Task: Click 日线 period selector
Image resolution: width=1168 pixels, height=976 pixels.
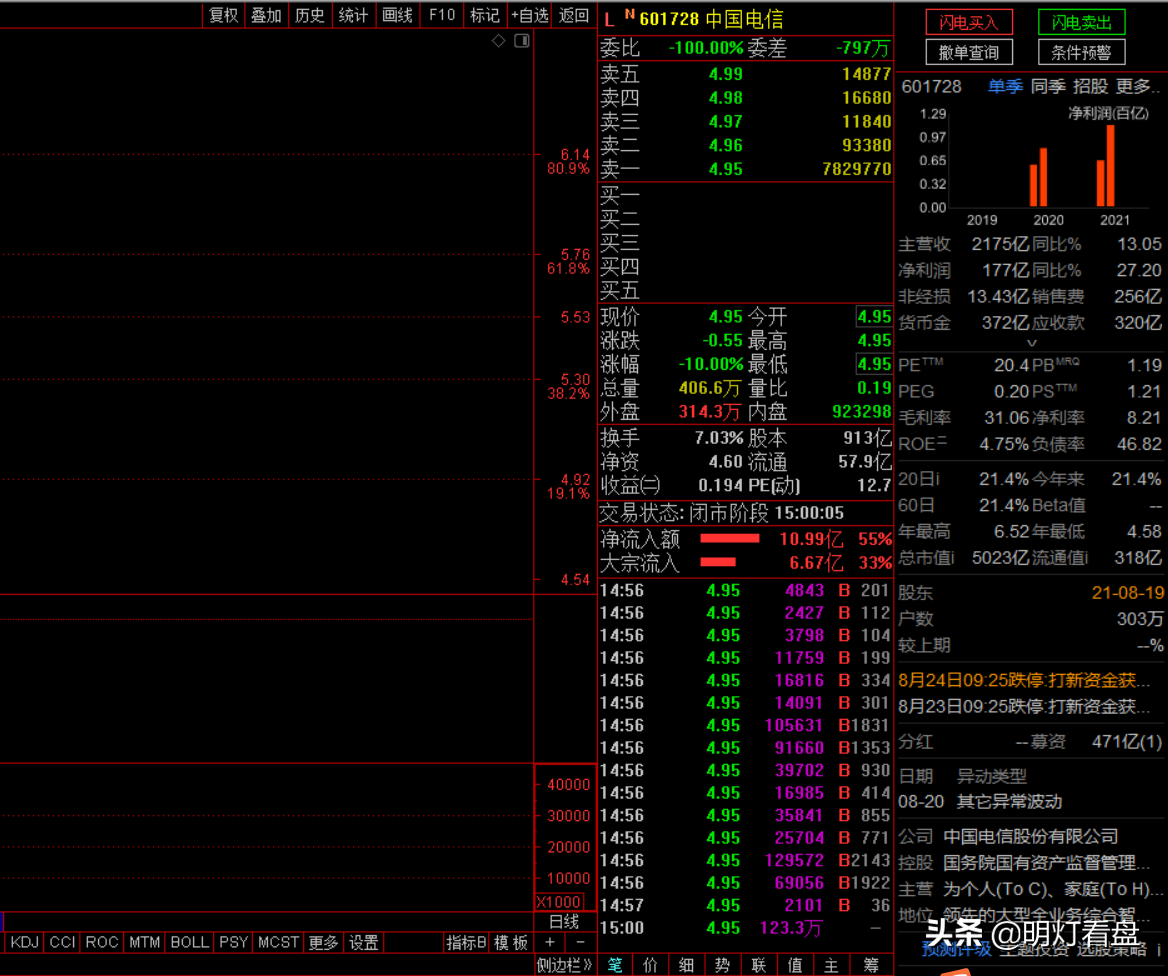Action: point(564,922)
